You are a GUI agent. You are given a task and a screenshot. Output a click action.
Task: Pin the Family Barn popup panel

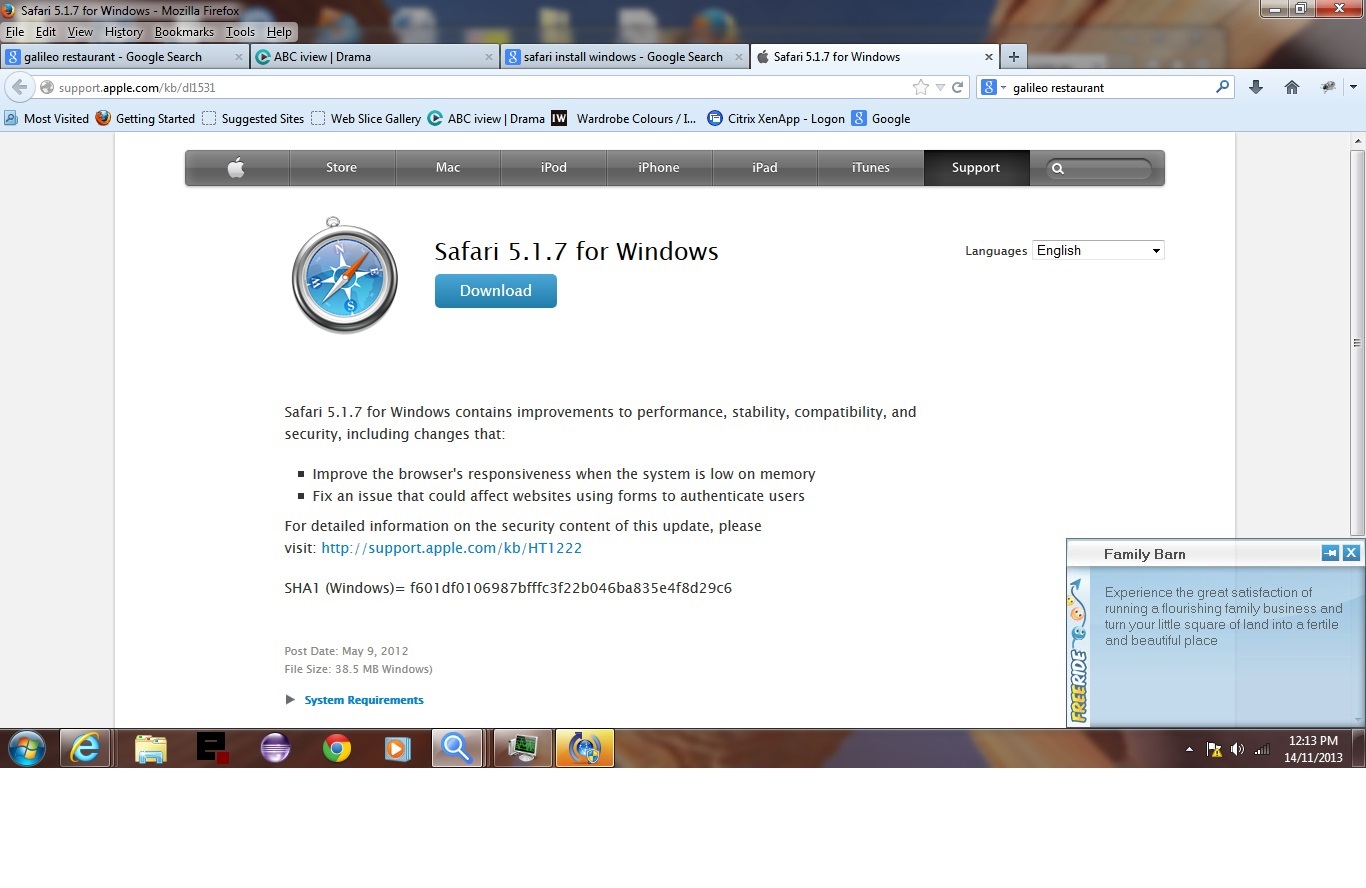(x=1330, y=553)
